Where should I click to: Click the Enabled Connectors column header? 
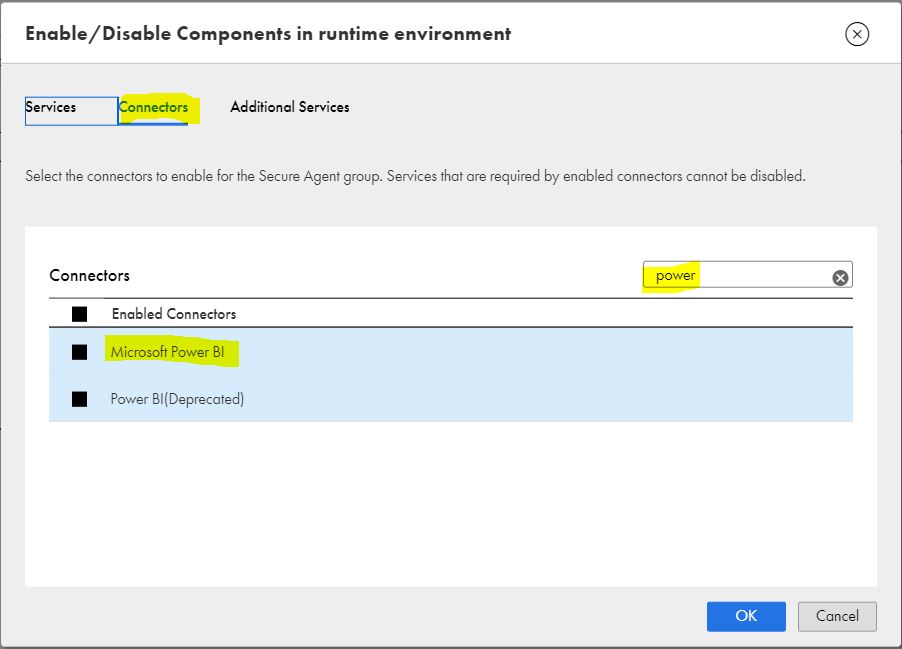coord(174,314)
